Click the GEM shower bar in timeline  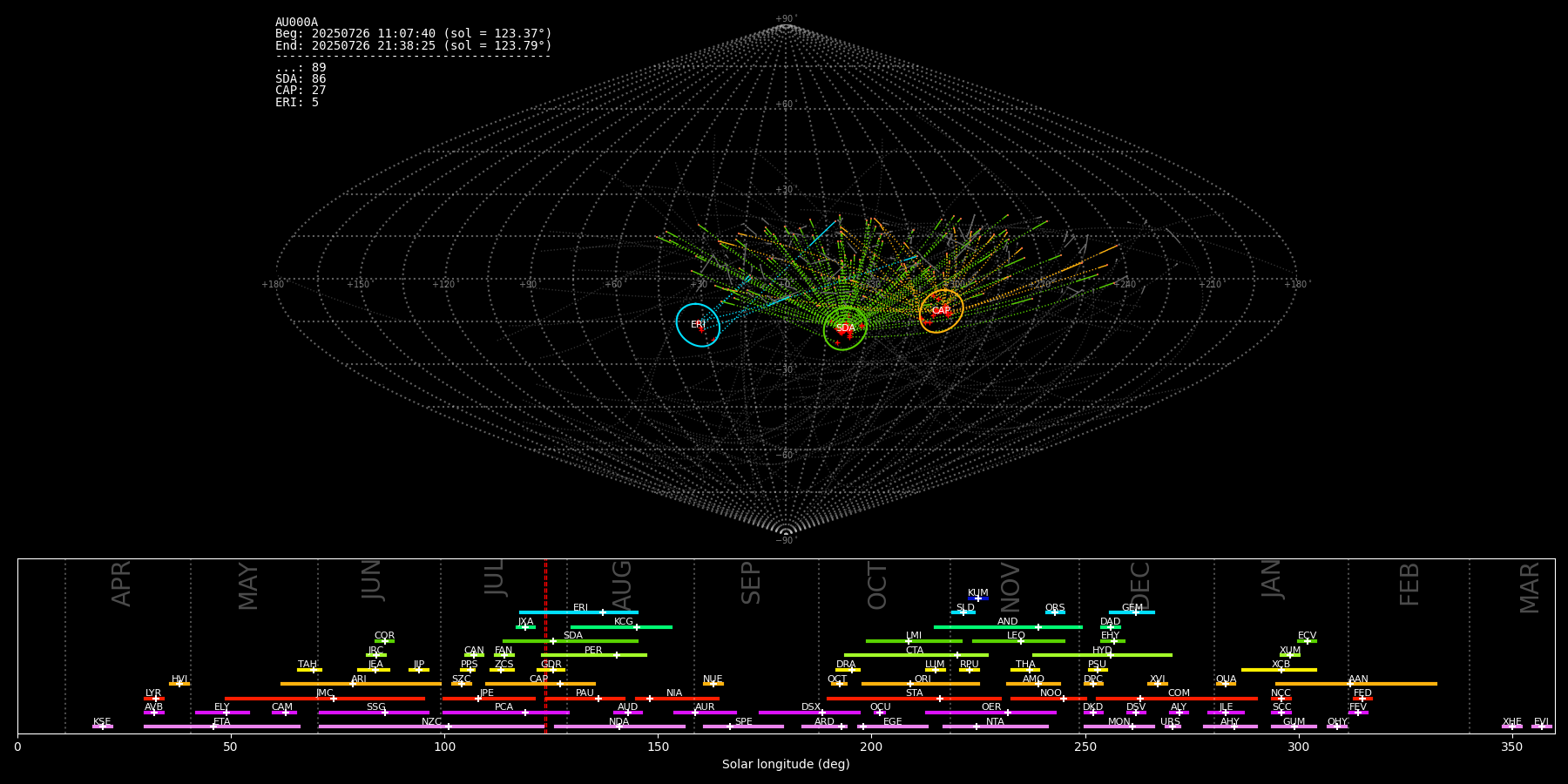[x=1132, y=612]
